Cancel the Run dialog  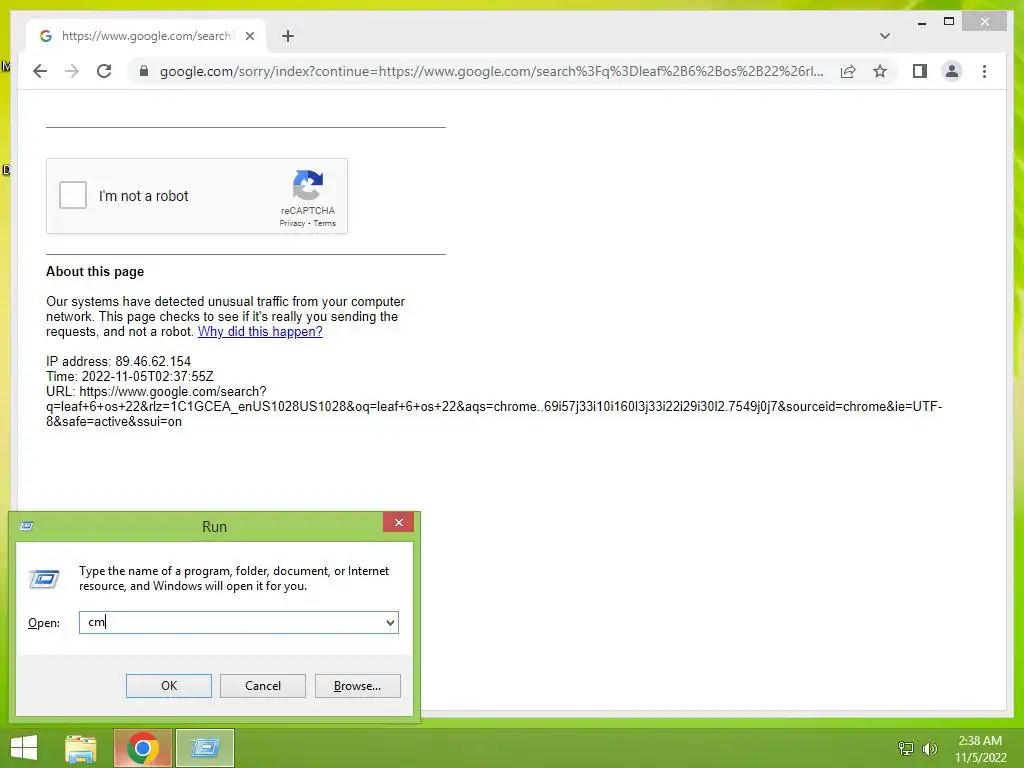(263, 686)
